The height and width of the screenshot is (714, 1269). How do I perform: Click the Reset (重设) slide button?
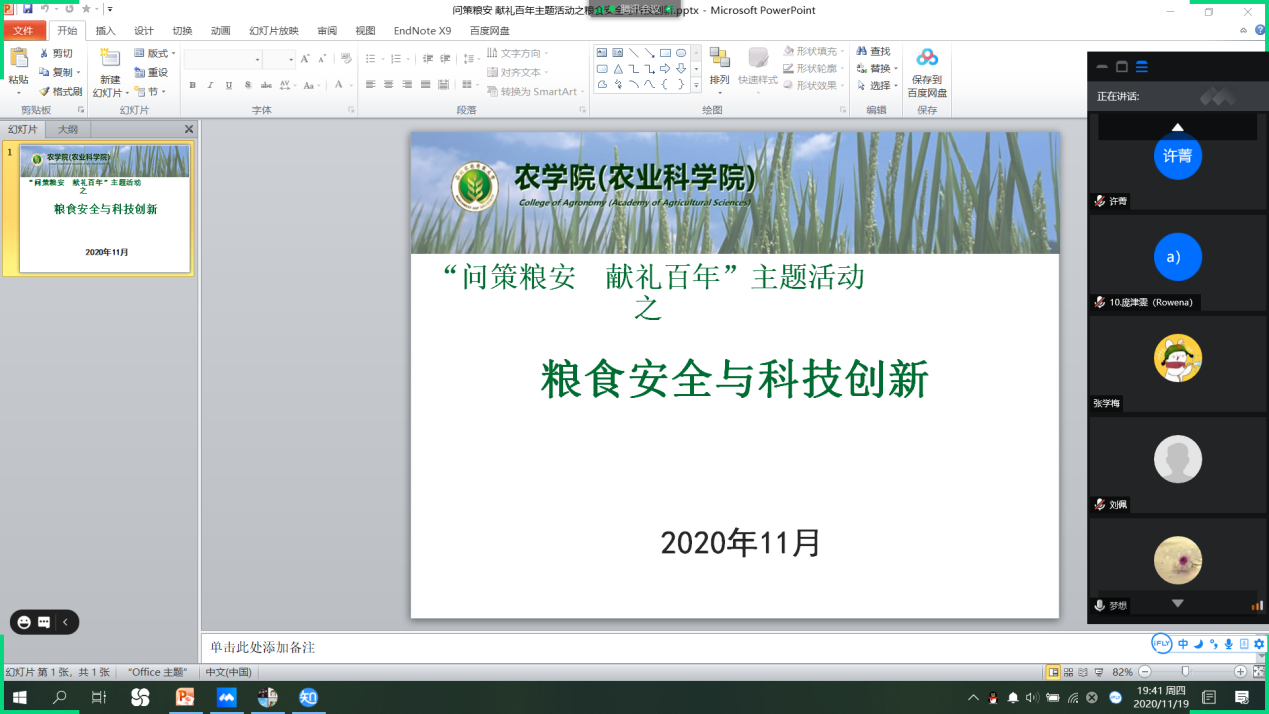pyautogui.click(x=151, y=72)
